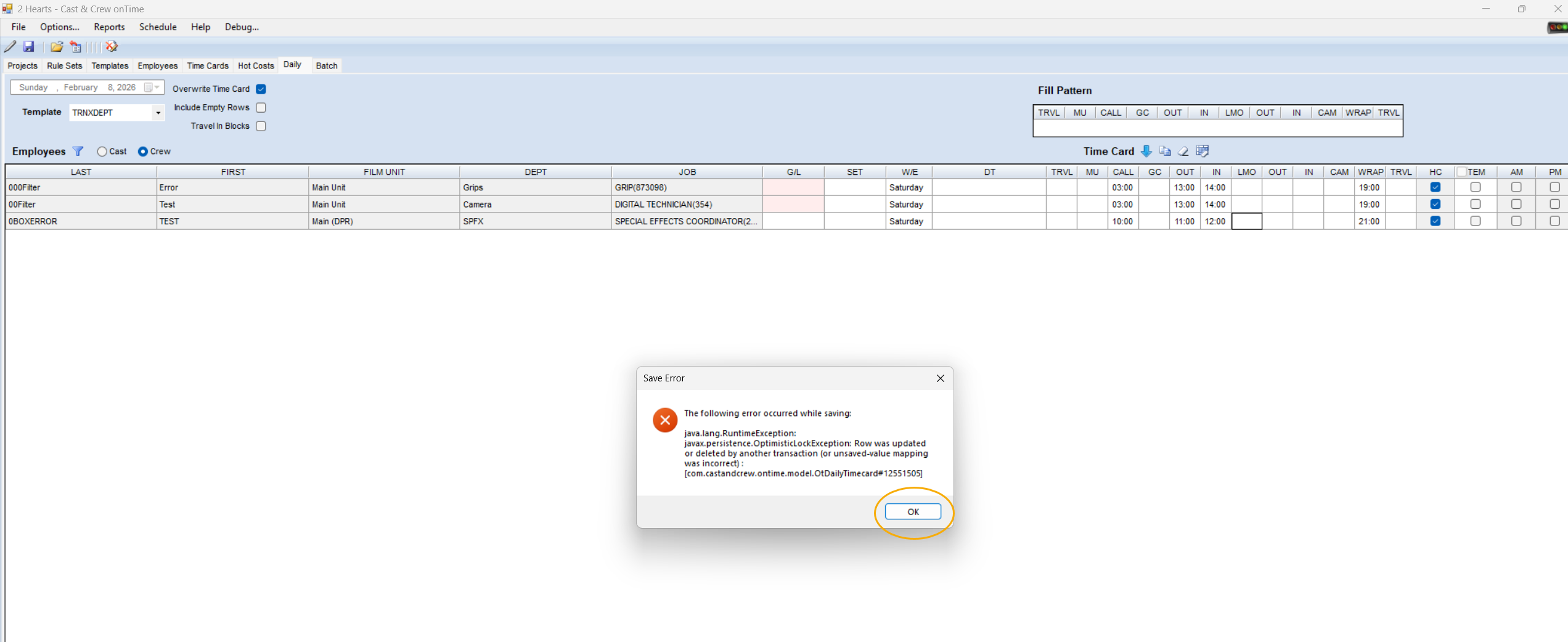Check TEM checkbox for 00Filter Test row
Image resolution: width=1568 pixels, height=642 pixels.
(1475, 204)
